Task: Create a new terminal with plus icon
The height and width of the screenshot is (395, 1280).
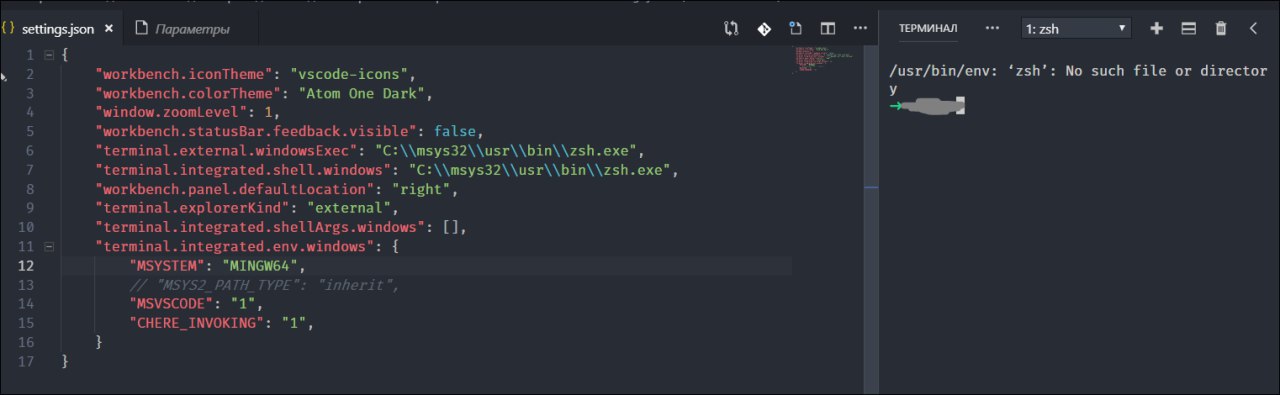Action: coord(1157,29)
